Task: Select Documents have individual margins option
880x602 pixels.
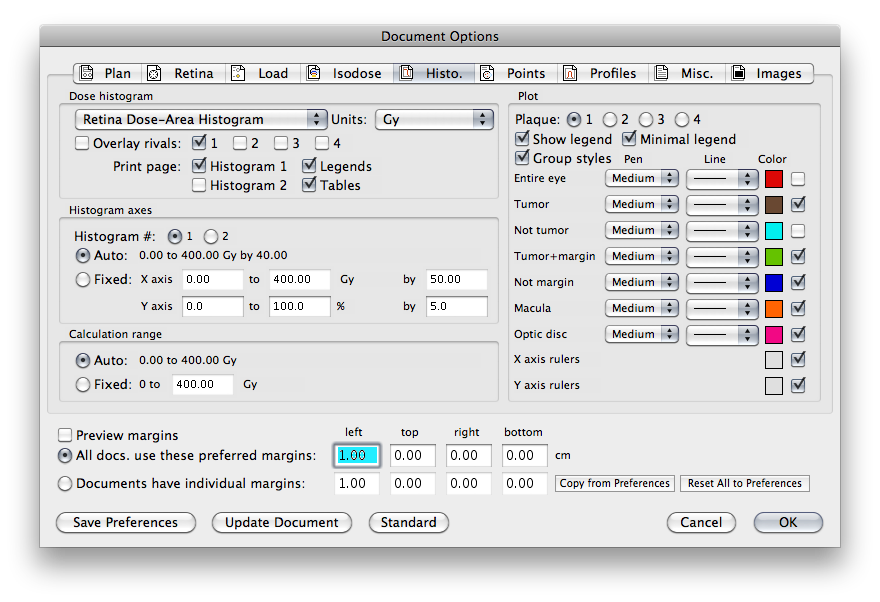Action: (x=65, y=483)
